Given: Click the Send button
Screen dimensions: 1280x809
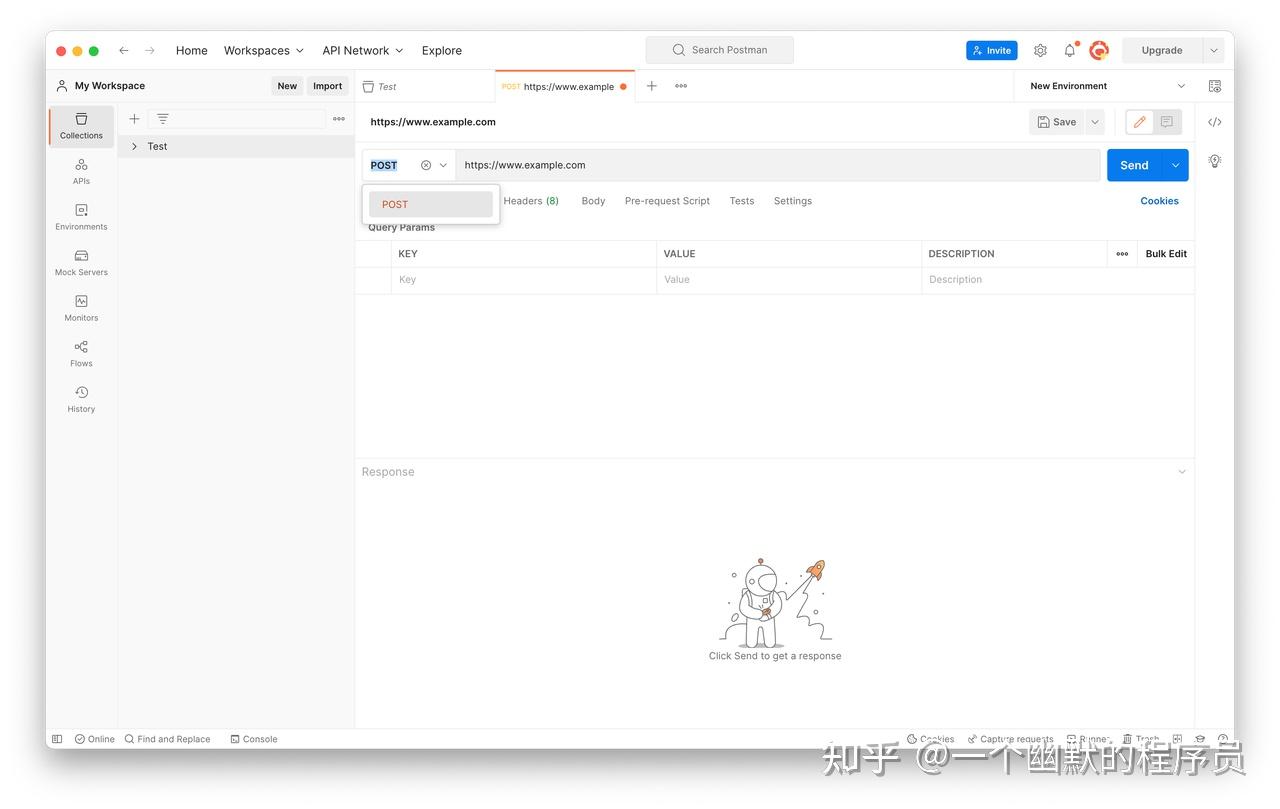Looking at the screenshot, I should point(1133,164).
